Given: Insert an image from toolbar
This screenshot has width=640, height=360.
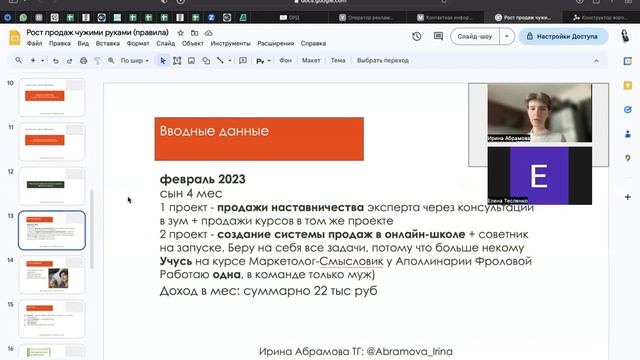Looking at the screenshot, I should point(191,61).
